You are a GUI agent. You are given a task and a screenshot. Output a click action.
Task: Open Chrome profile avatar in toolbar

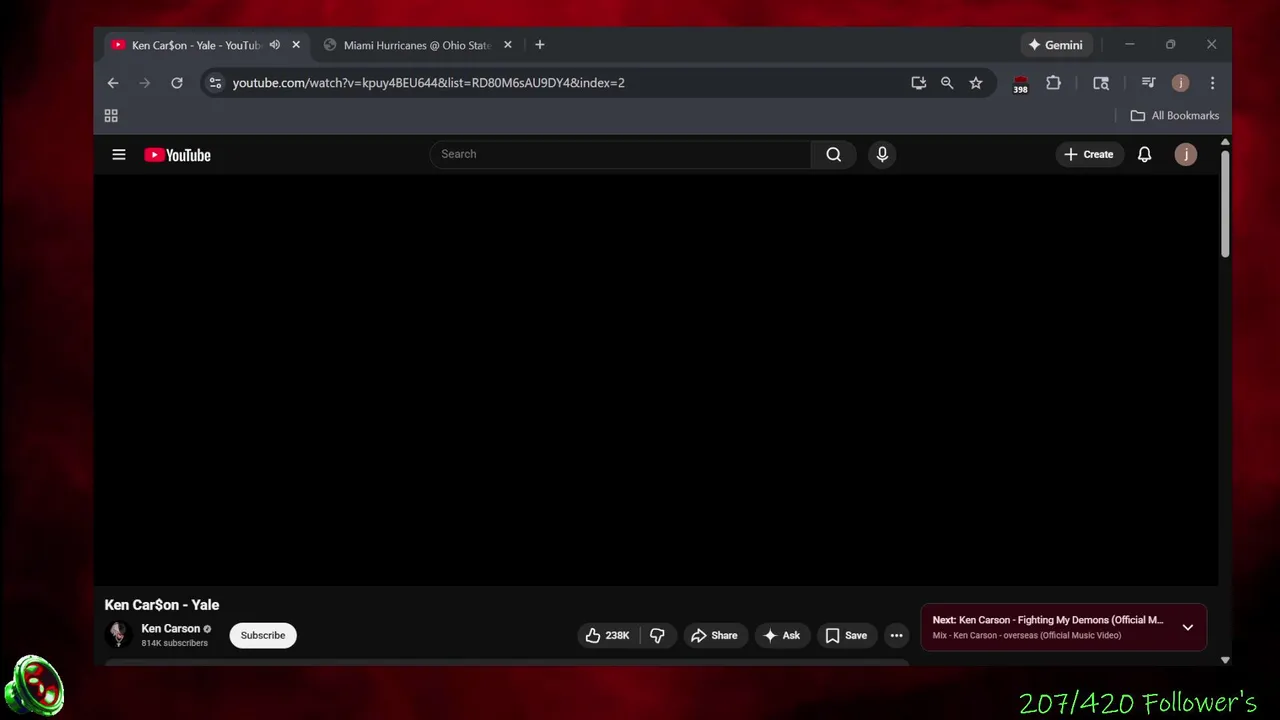tap(1180, 83)
